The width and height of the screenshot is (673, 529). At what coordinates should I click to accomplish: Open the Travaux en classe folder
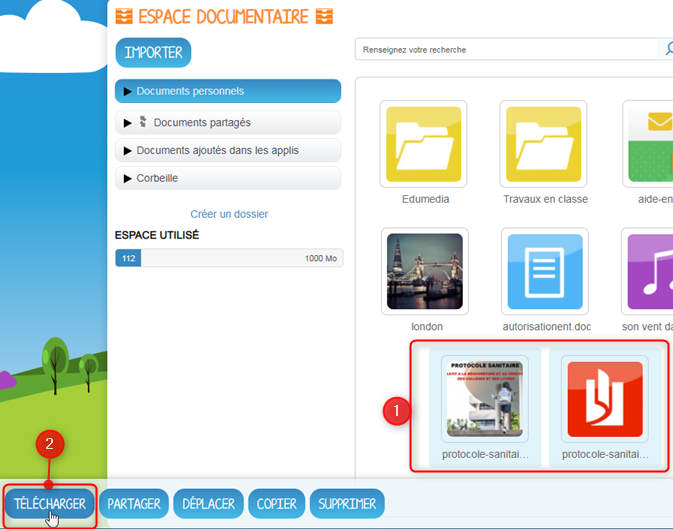[544, 144]
